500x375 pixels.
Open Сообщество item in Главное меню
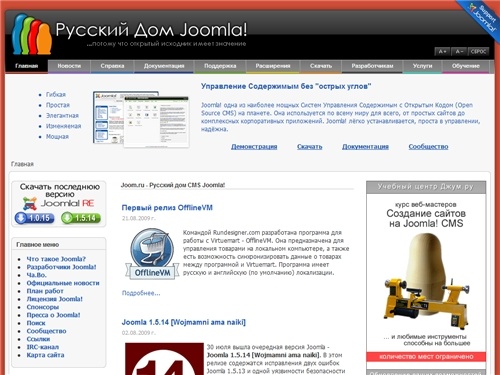coord(46,331)
